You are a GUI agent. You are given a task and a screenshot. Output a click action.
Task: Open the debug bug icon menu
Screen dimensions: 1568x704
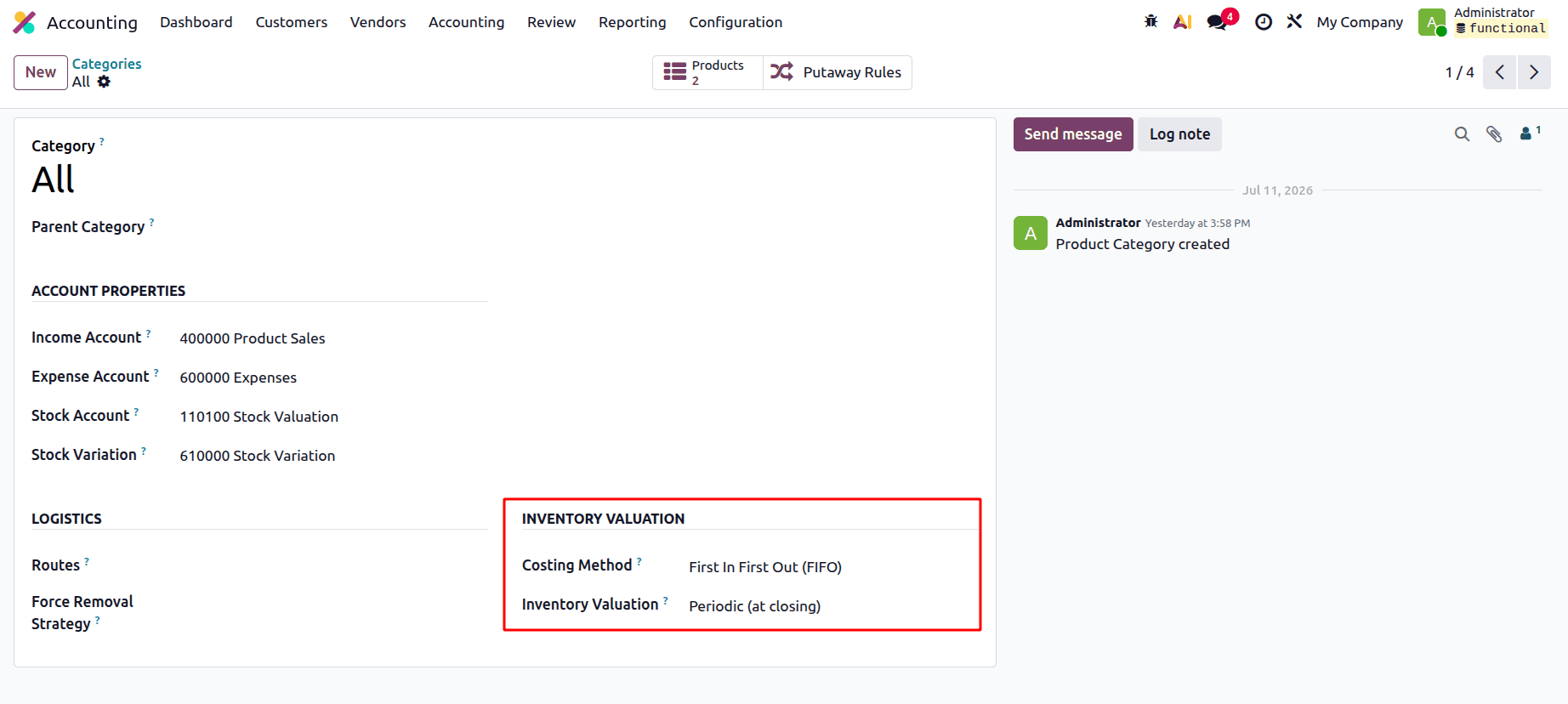click(1150, 22)
